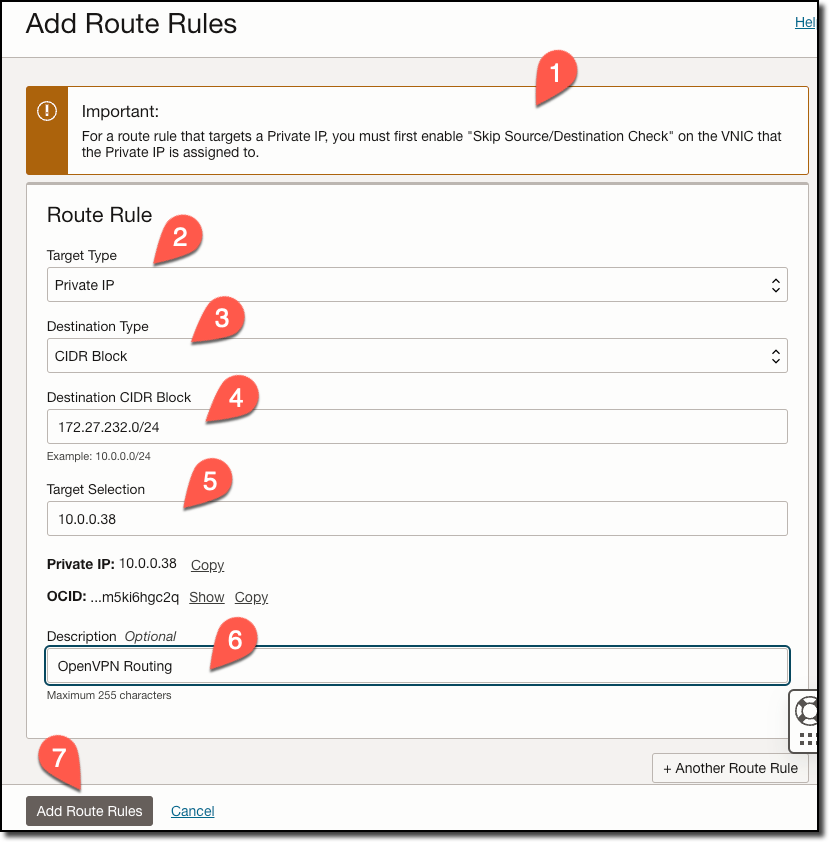Click the Description field containing OpenVPN Routing

coord(416,663)
